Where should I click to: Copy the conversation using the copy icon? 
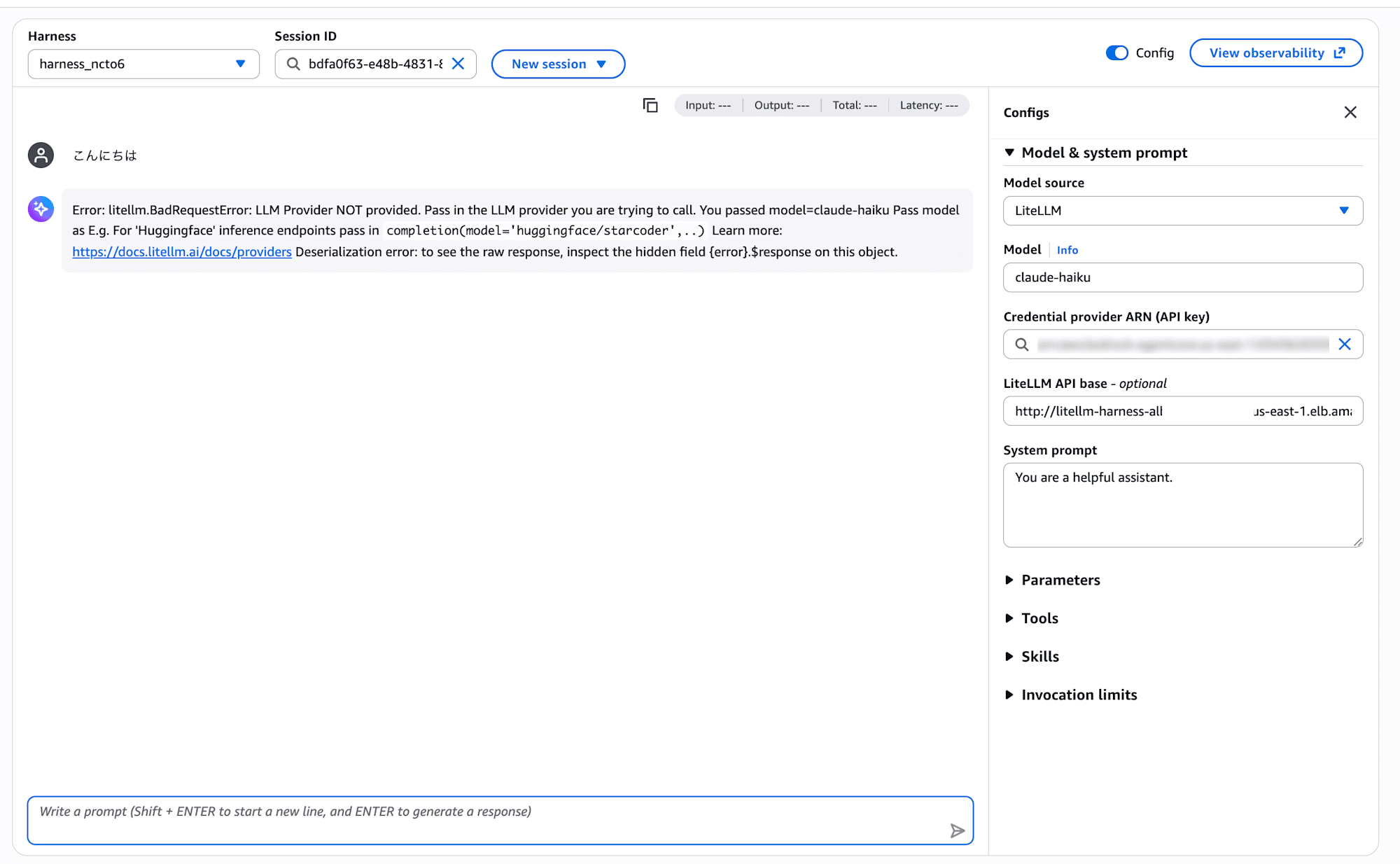pyautogui.click(x=650, y=105)
